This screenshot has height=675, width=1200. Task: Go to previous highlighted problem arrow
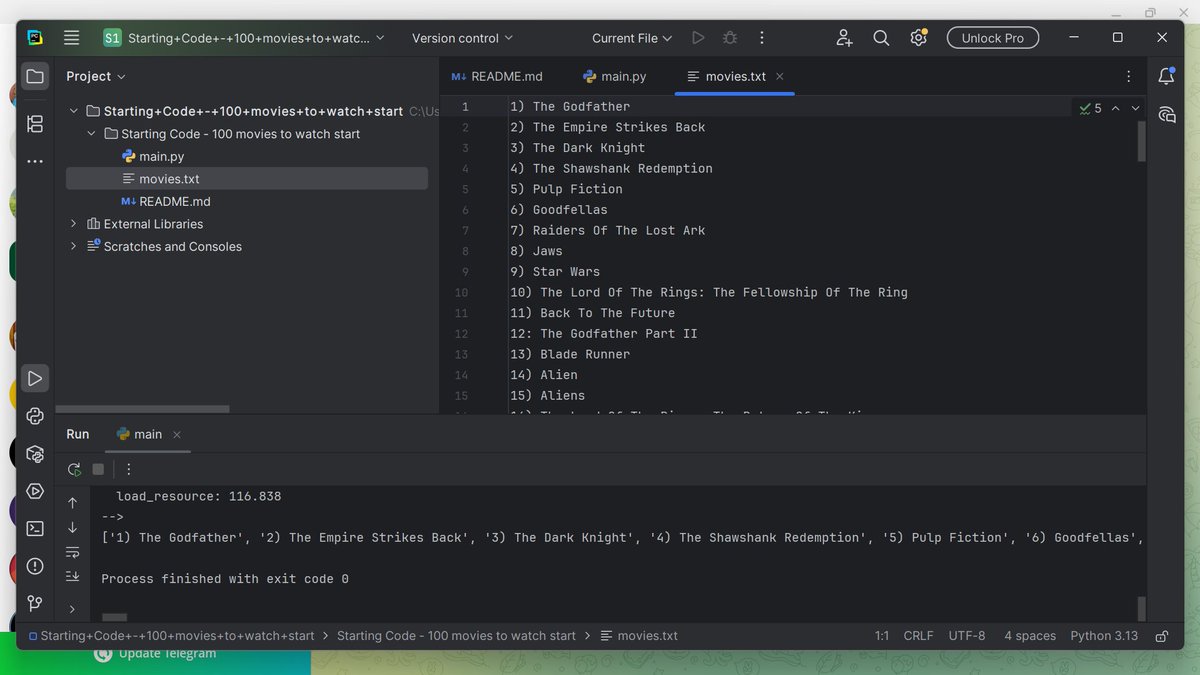1116,108
